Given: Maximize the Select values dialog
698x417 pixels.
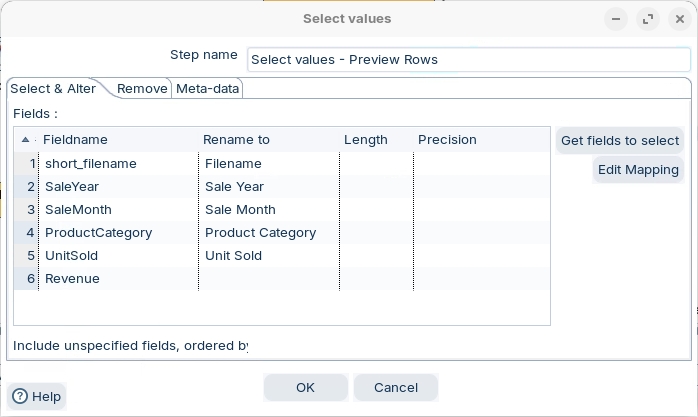Looking at the screenshot, I should click(648, 19).
